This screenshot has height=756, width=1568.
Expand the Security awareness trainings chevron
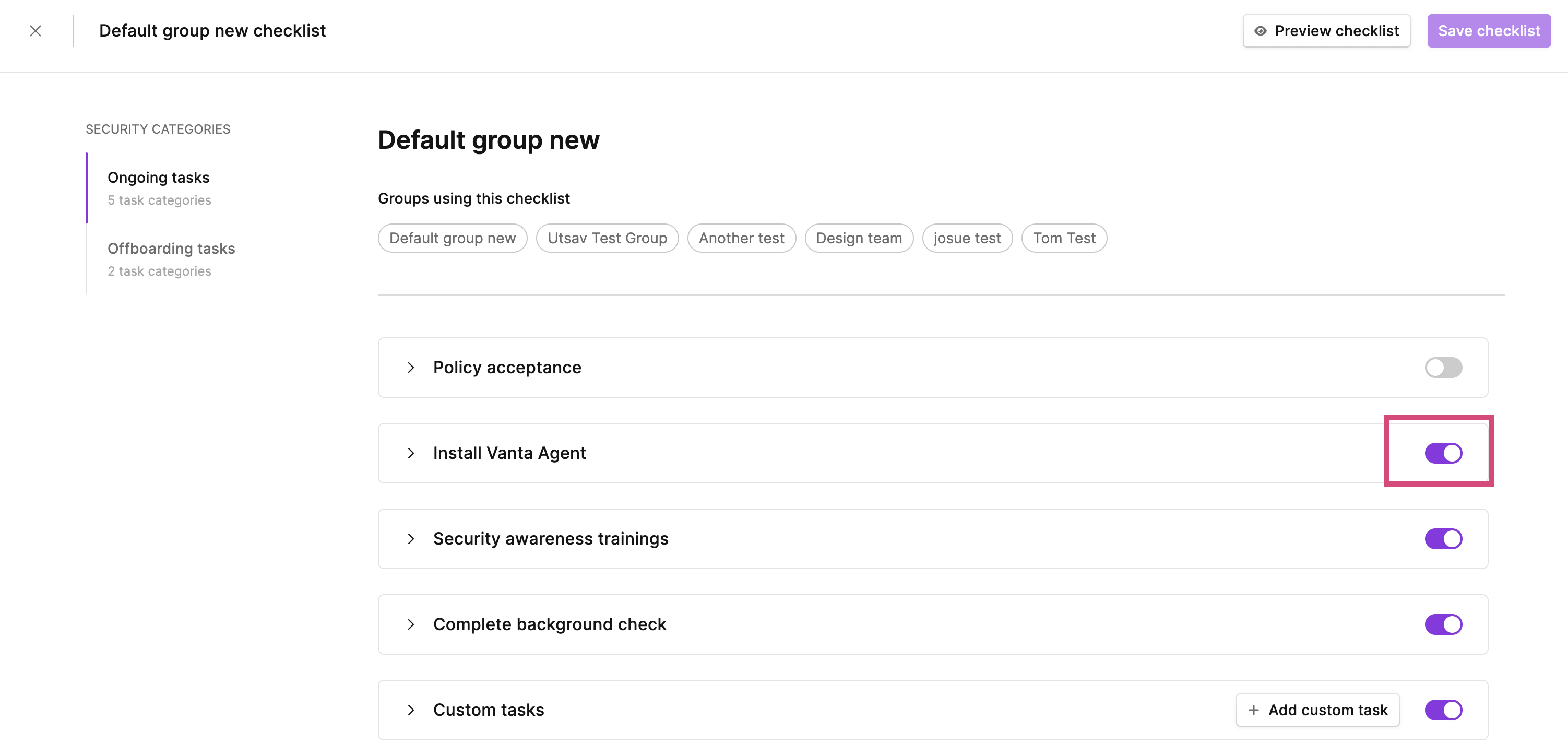[x=411, y=539]
